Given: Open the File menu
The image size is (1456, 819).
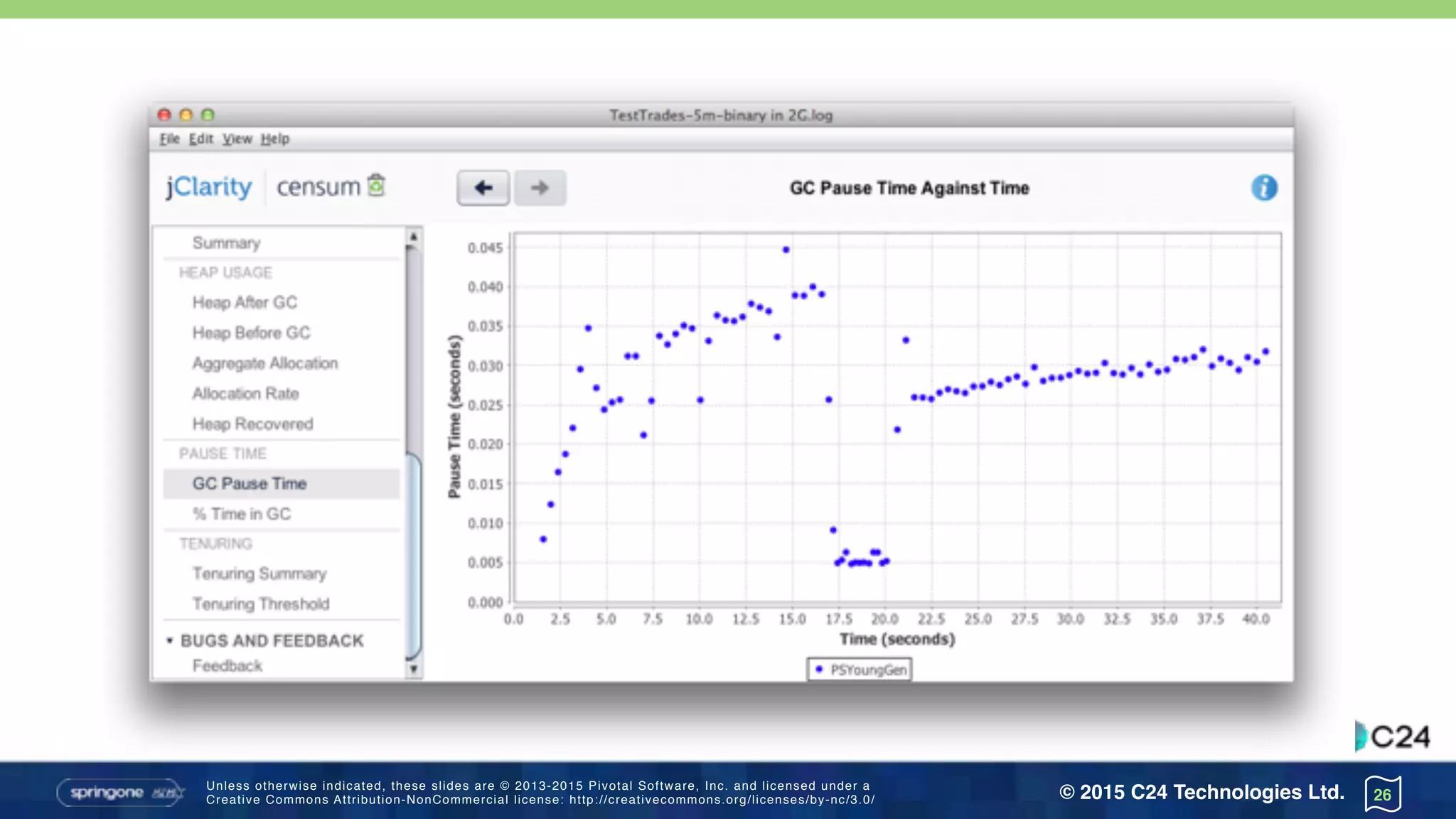Looking at the screenshot, I should (x=169, y=139).
